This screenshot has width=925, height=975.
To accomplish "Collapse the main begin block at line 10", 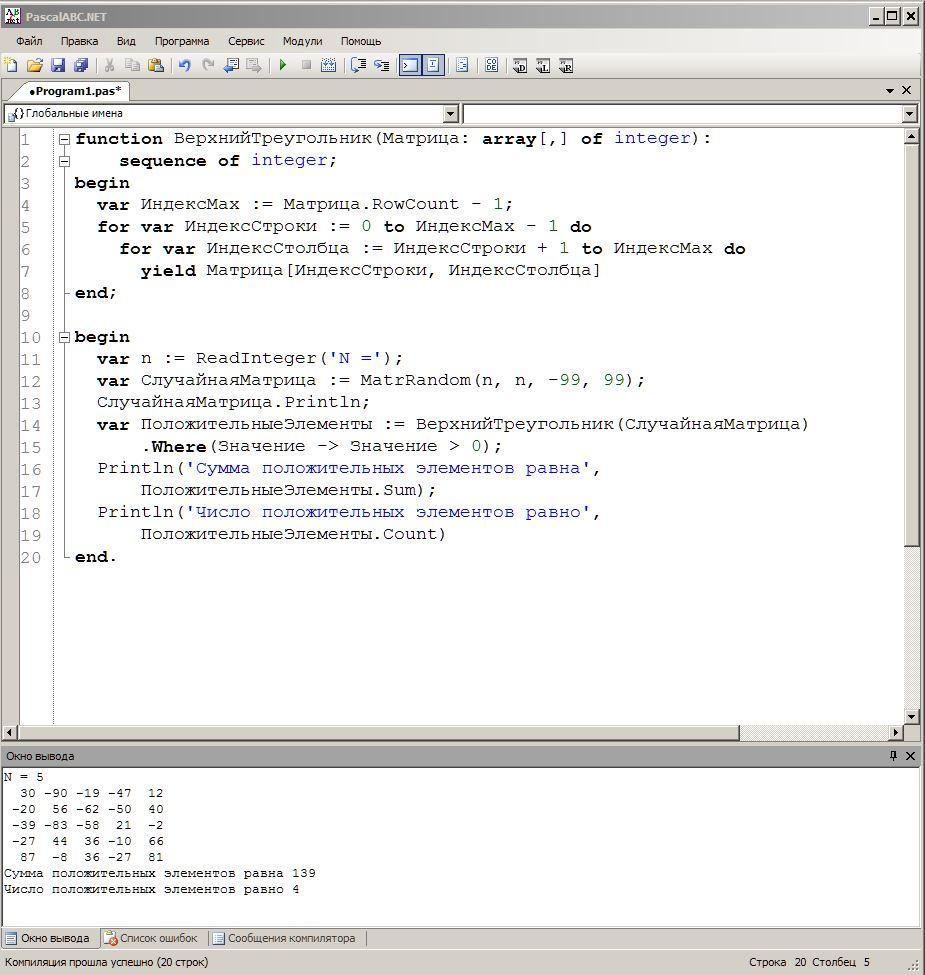I will tap(64, 337).
